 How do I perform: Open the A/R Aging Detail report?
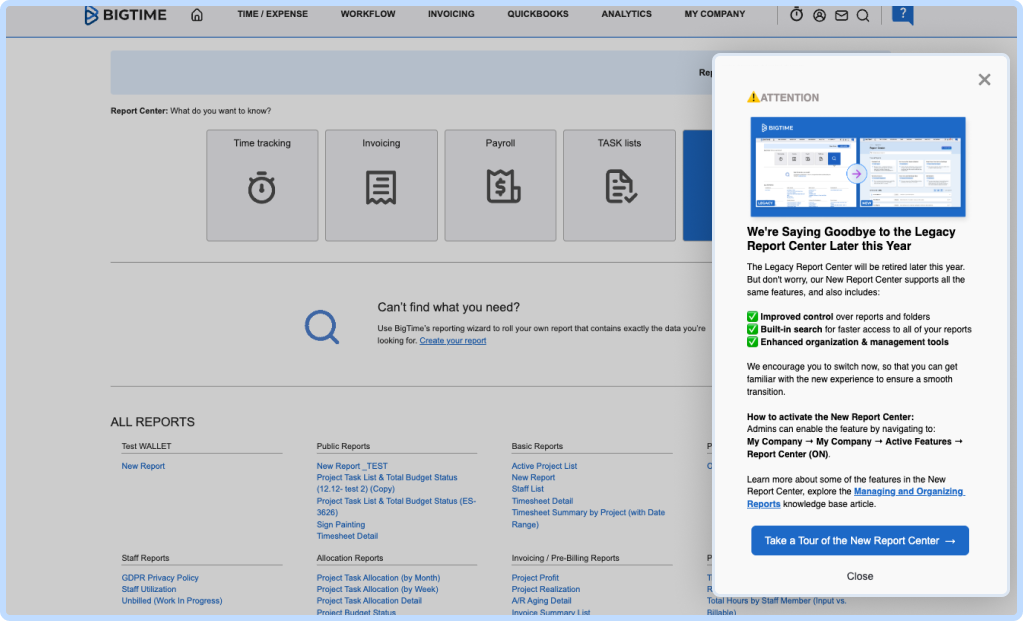point(542,601)
